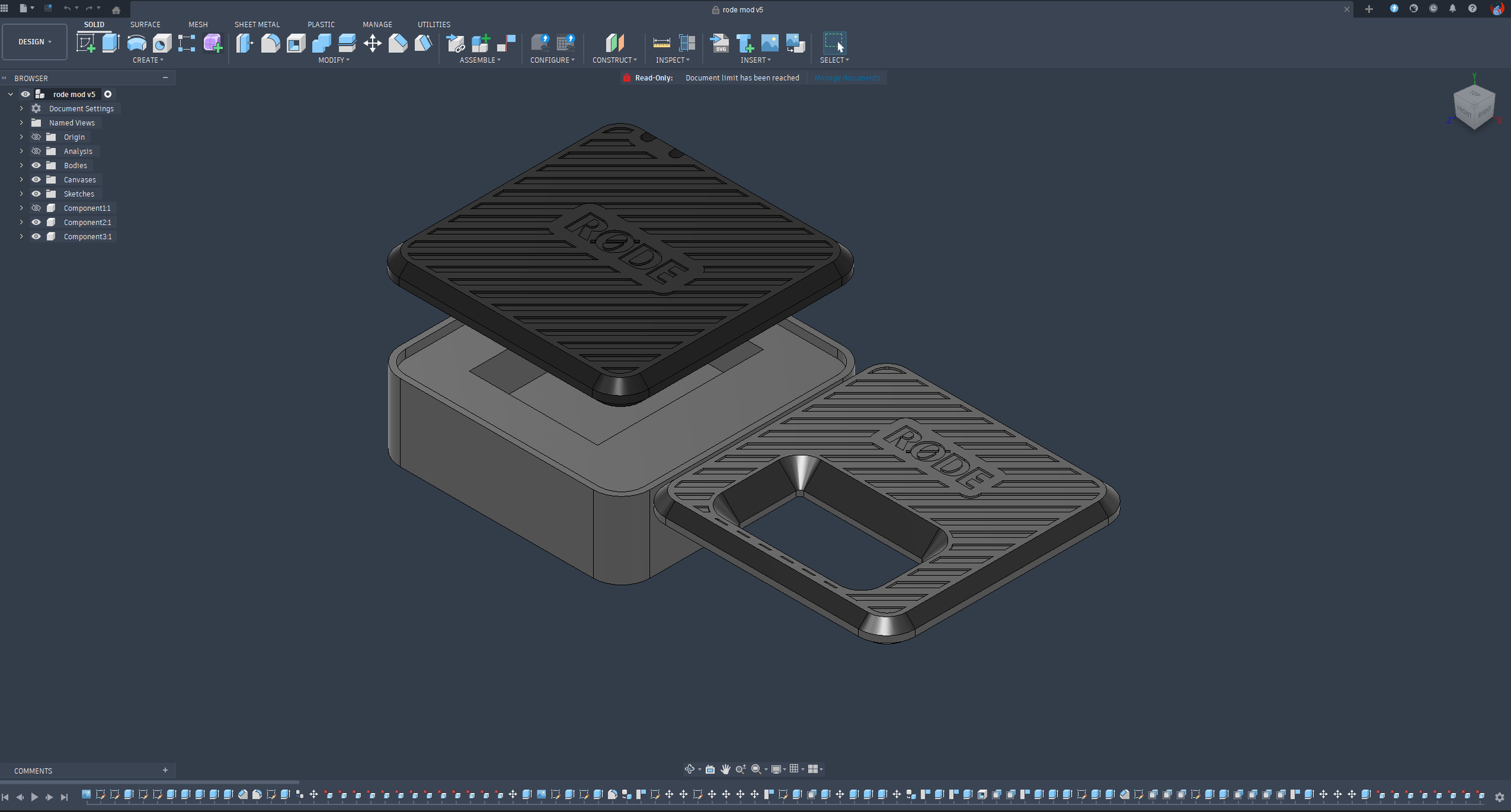Screen dimensions: 1511x812
Task: Click the New Component icon in Assemble
Action: tap(481, 43)
